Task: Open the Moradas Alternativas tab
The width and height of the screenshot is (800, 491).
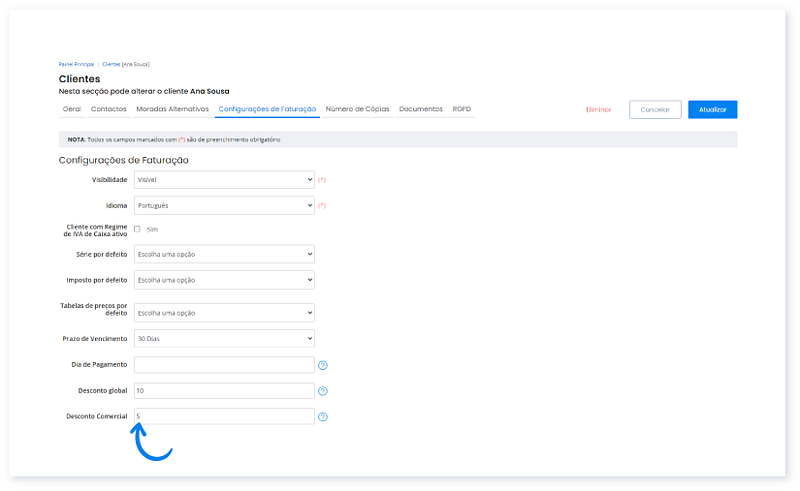Action: click(x=172, y=109)
